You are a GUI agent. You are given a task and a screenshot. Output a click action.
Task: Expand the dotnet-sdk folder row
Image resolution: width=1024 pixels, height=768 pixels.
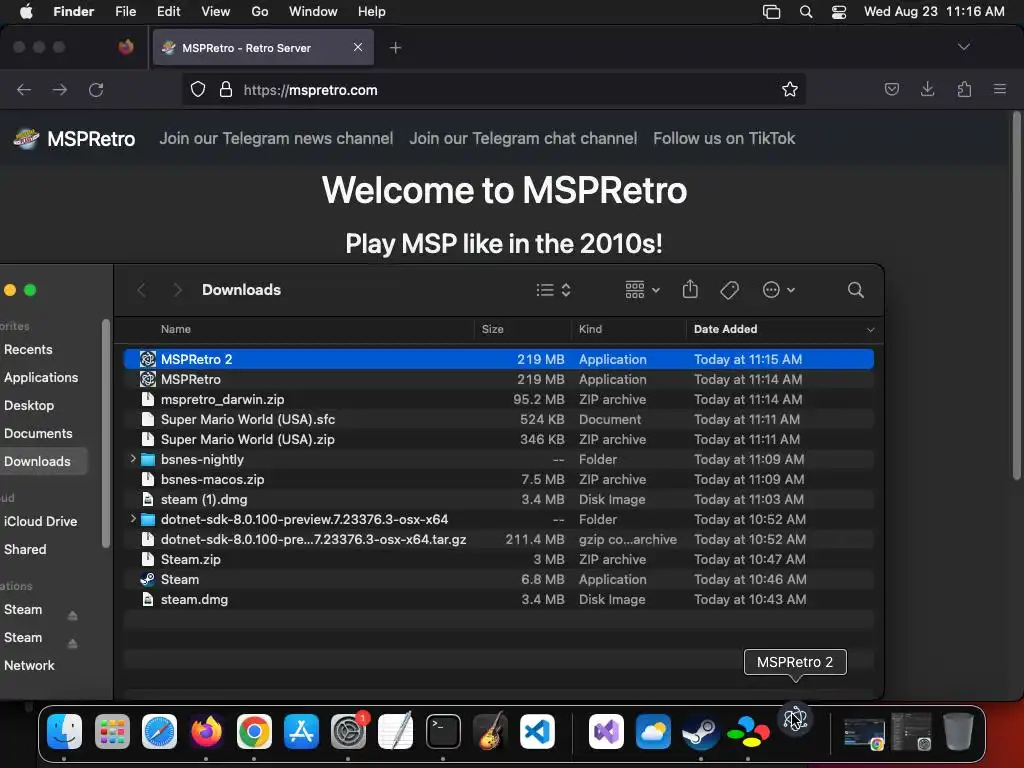point(133,519)
